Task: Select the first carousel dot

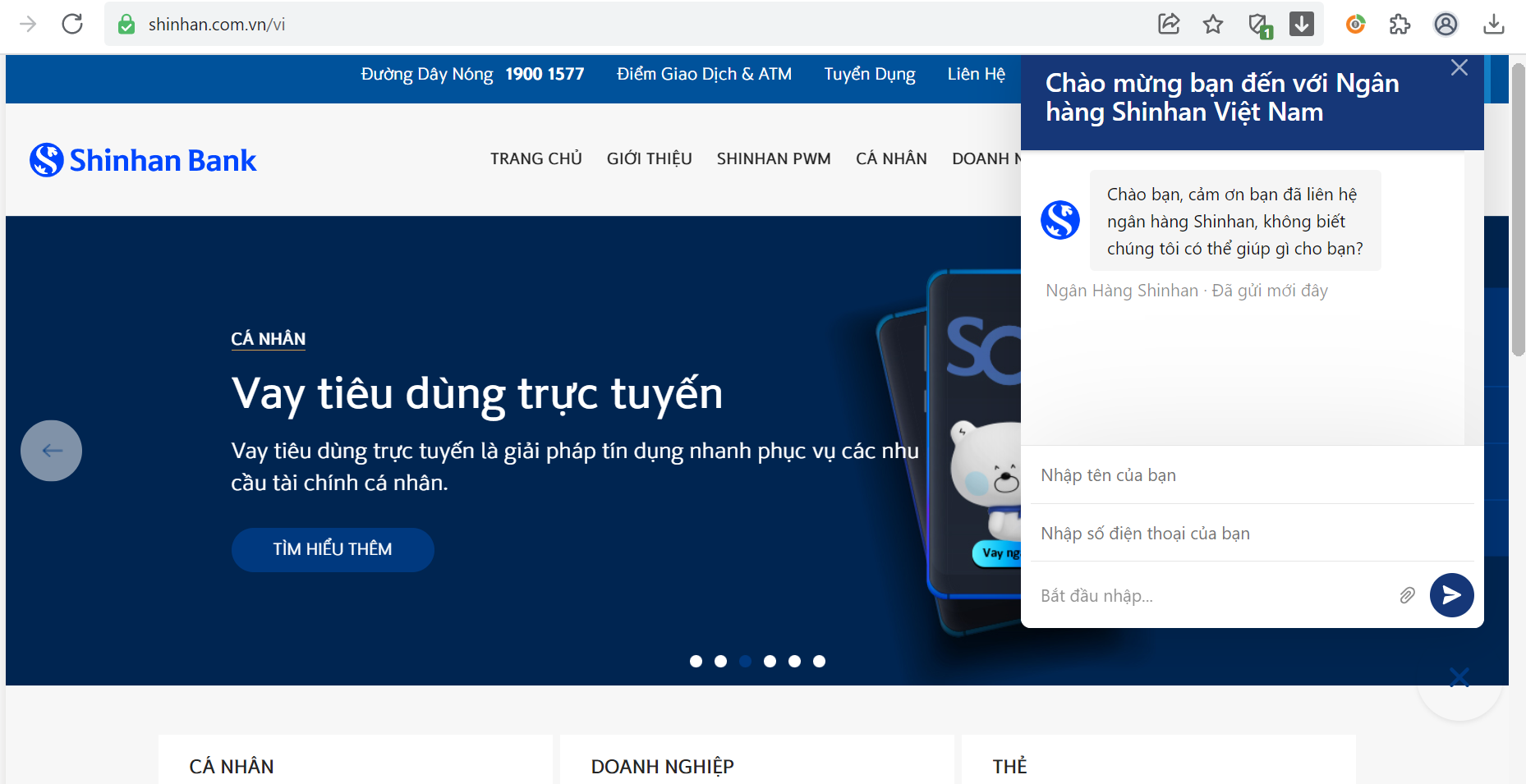Action: tap(696, 661)
